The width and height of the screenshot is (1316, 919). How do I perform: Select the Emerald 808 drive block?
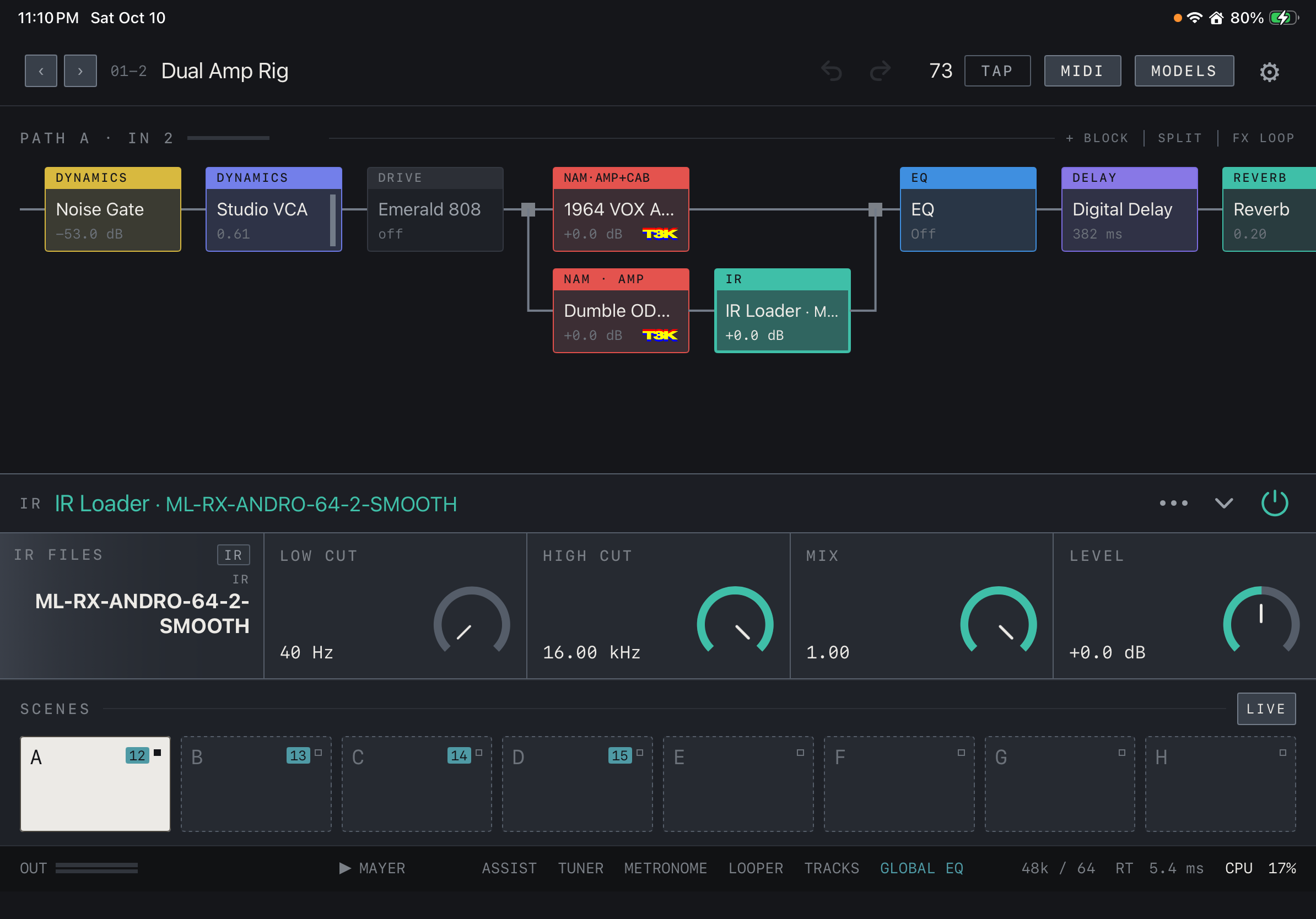(435, 209)
